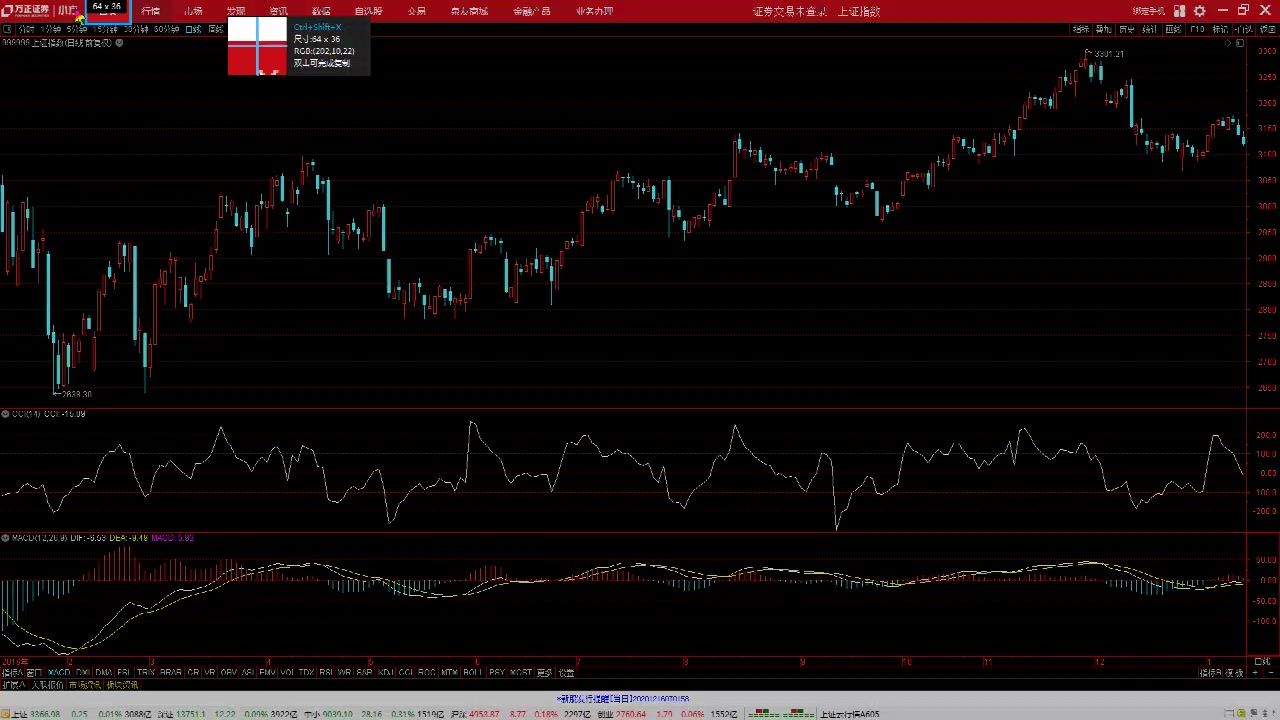Viewport: 1280px width, 720px height.
Task: Click the 画线 drawing toolbar button
Action: pyautogui.click(x=1173, y=29)
